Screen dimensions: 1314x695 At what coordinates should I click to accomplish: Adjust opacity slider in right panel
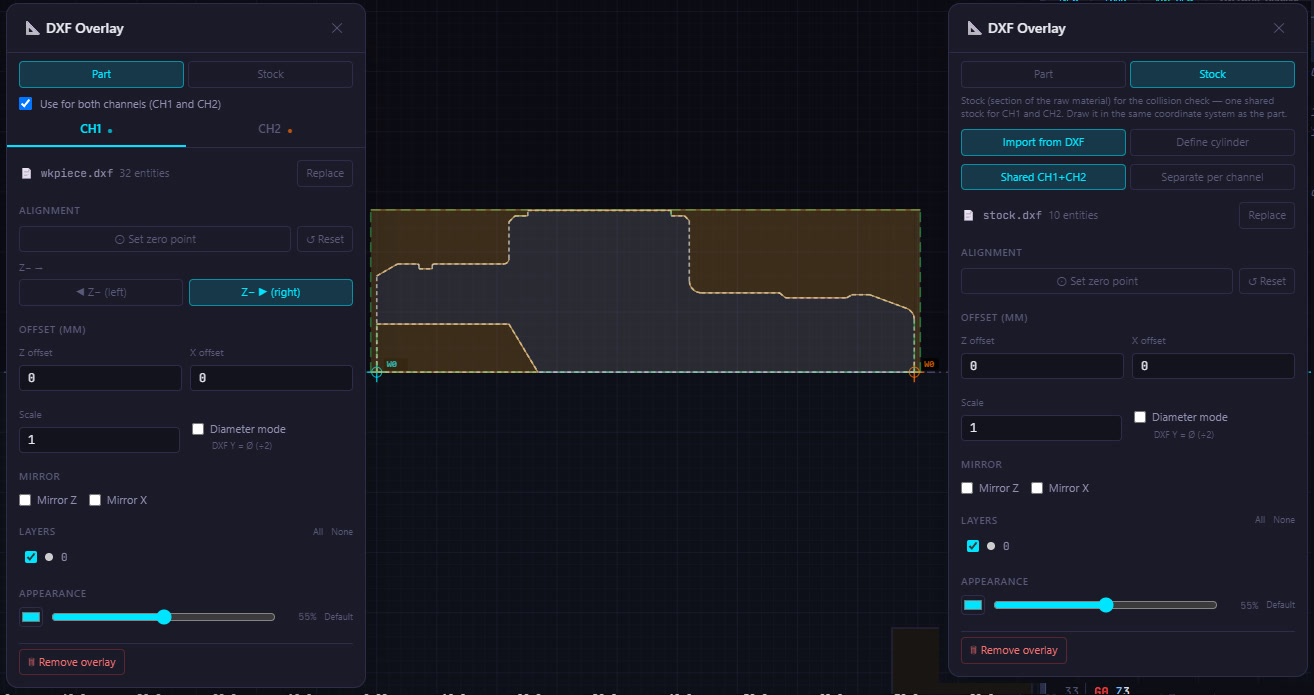click(x=1105, y=605)
